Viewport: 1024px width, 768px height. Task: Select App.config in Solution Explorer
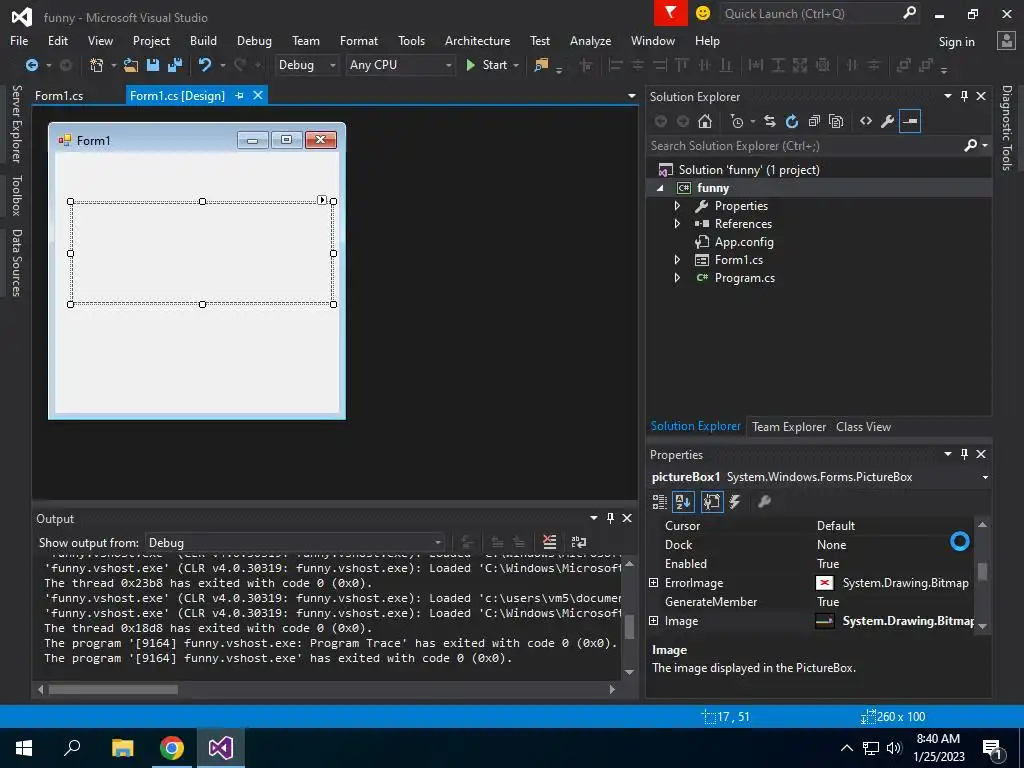coord(744,242)
